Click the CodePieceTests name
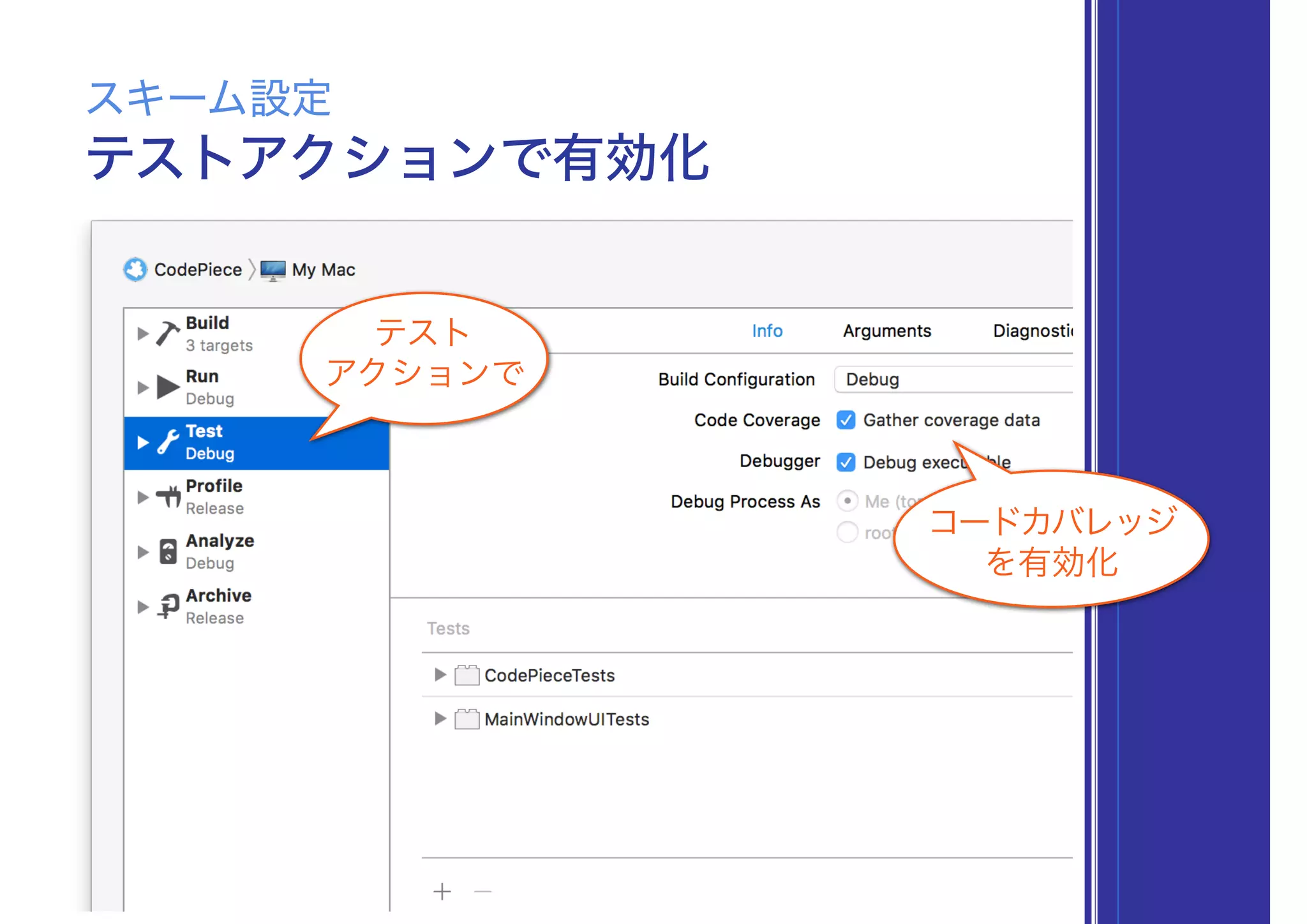The image size is (1307, 924). click(x=549, y=675)
